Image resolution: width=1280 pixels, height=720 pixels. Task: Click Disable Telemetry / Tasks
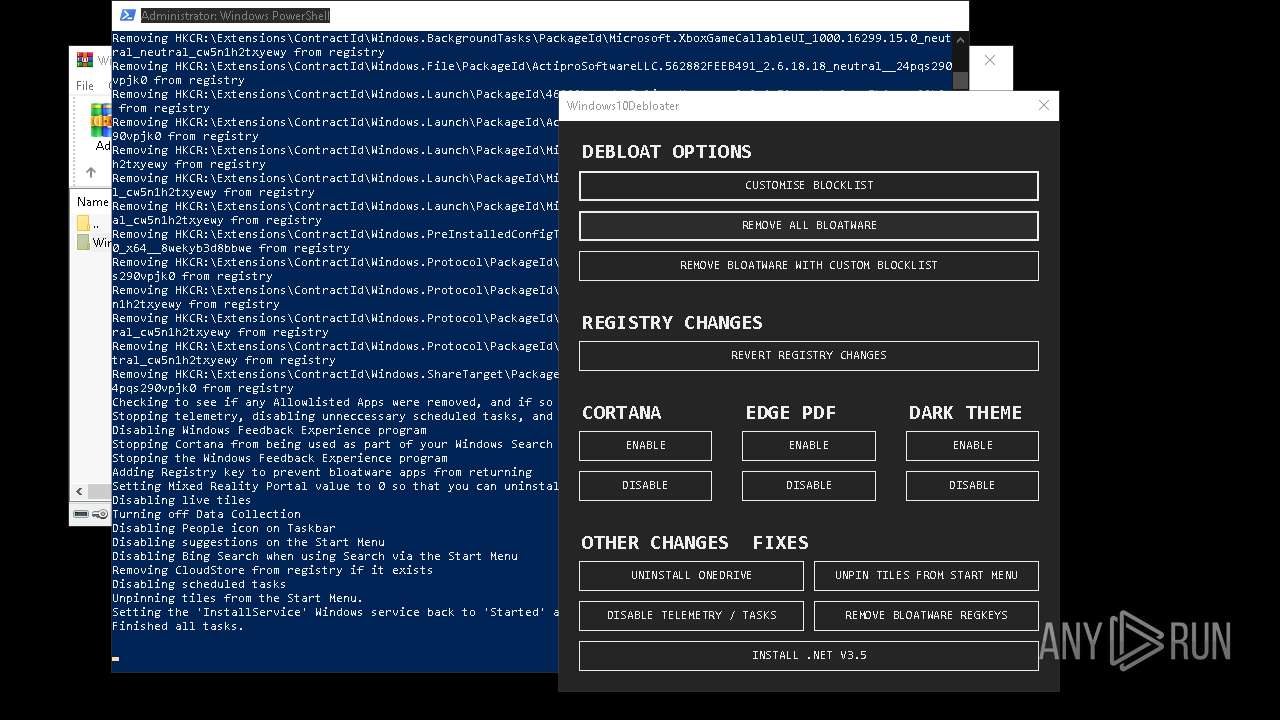tap(691, 616)
